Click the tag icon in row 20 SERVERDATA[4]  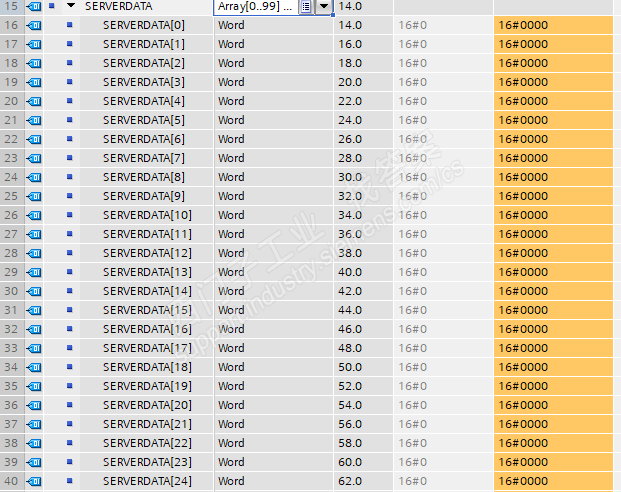click(34, 101)
